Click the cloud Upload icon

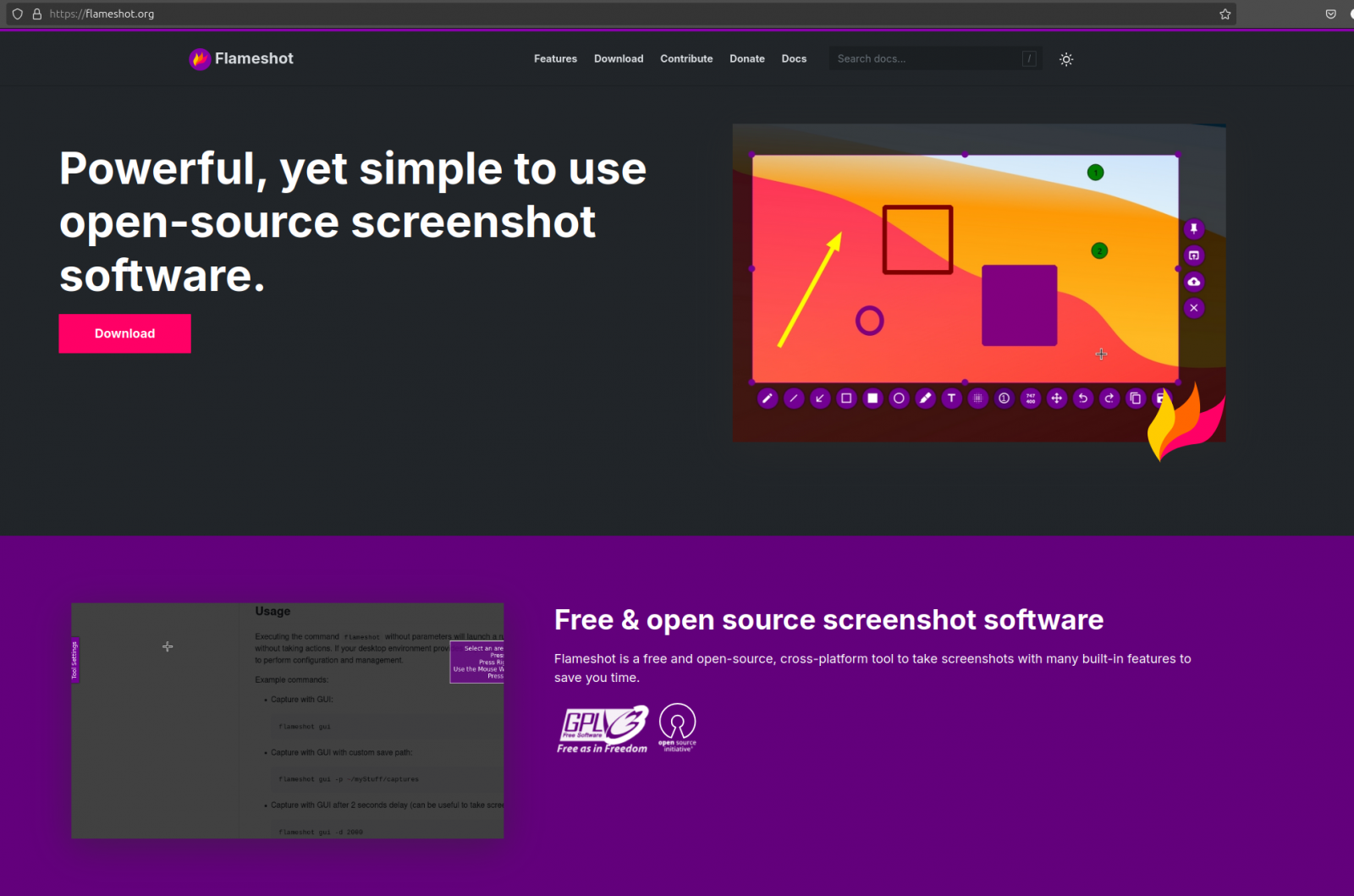(x=1194, y=282)
